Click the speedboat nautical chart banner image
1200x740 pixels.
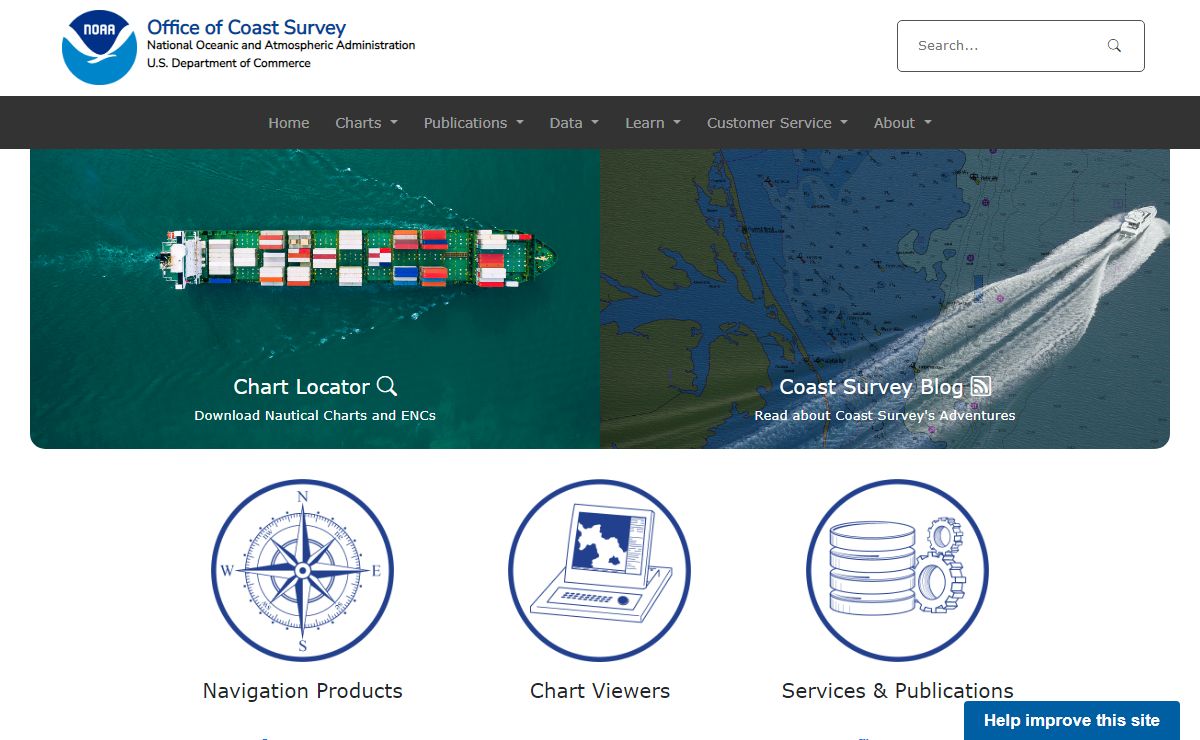coord(885,298)
